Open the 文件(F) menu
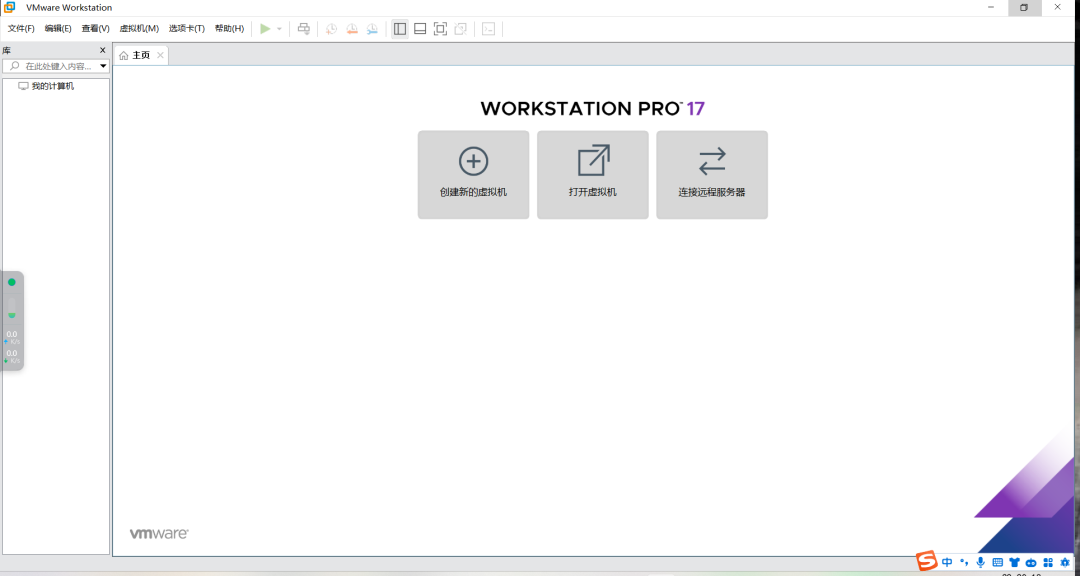 (x=21, y=29)
